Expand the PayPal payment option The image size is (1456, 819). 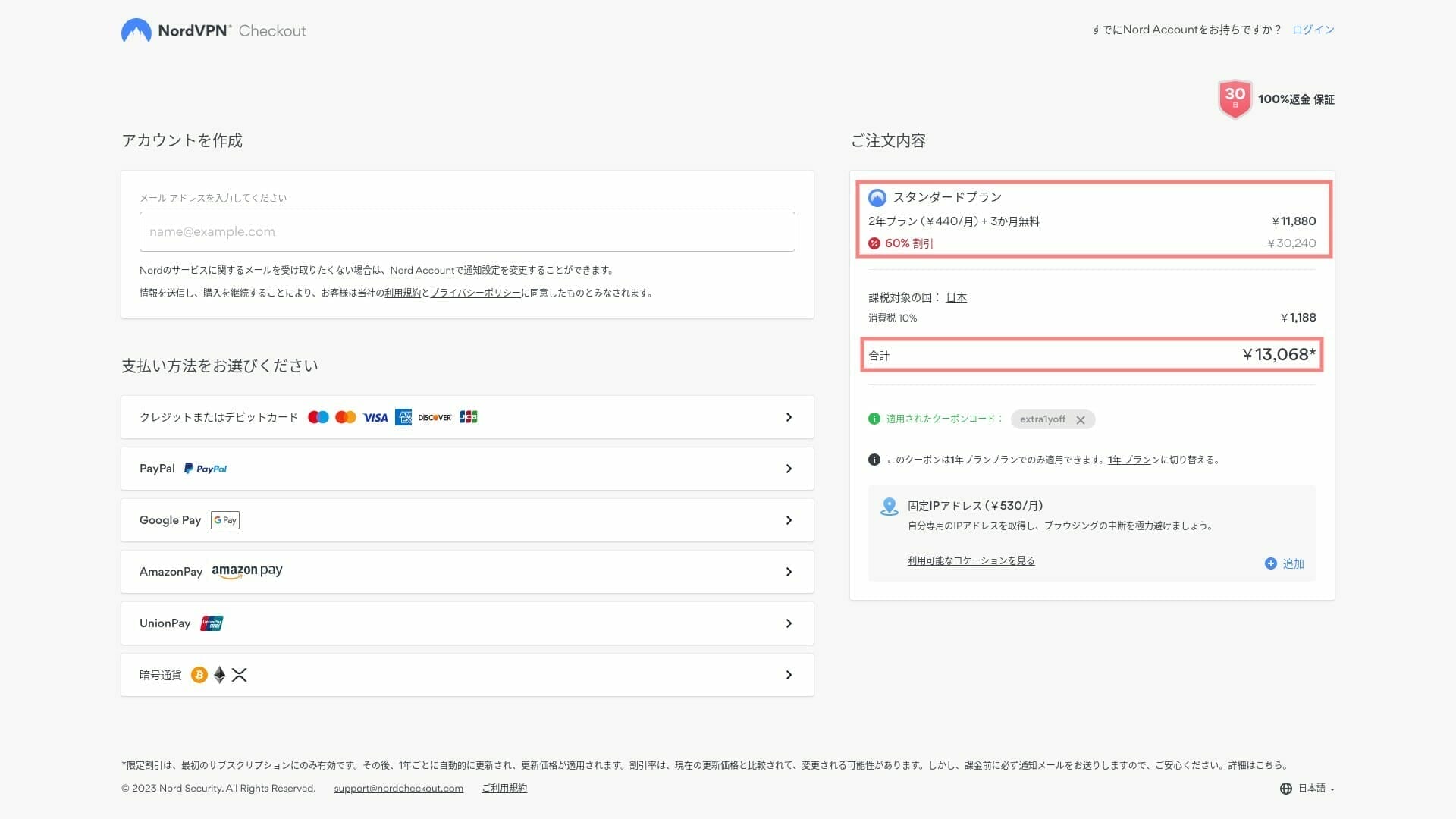[467, 469]
